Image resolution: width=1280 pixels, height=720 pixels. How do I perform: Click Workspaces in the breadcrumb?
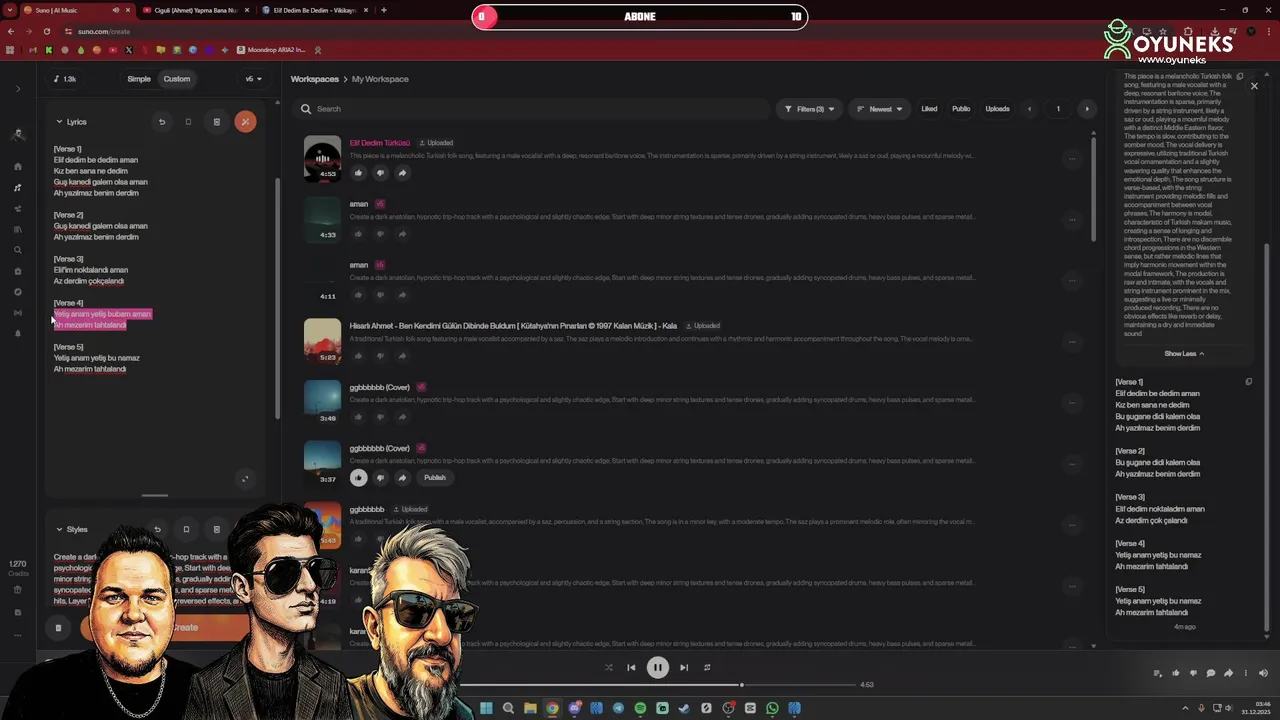(315, 79)
